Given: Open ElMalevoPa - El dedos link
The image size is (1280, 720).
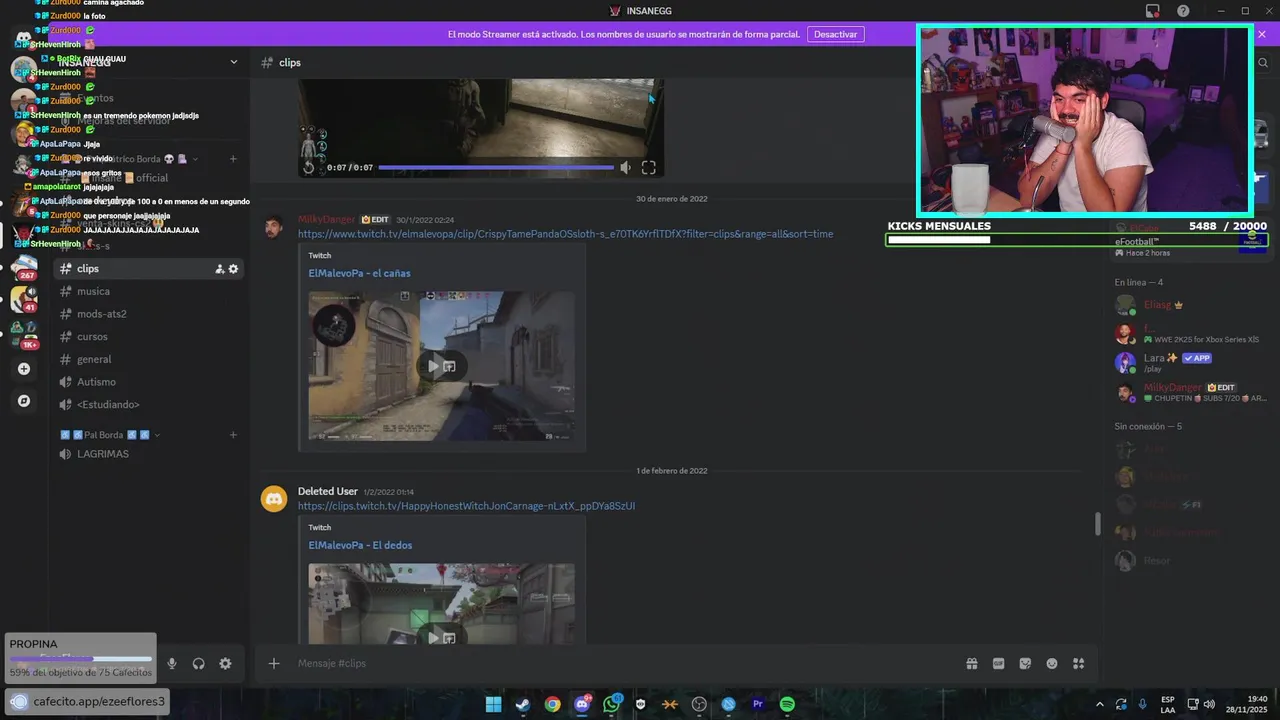Looking at the screenshot, I should click(x=360, y=545).
